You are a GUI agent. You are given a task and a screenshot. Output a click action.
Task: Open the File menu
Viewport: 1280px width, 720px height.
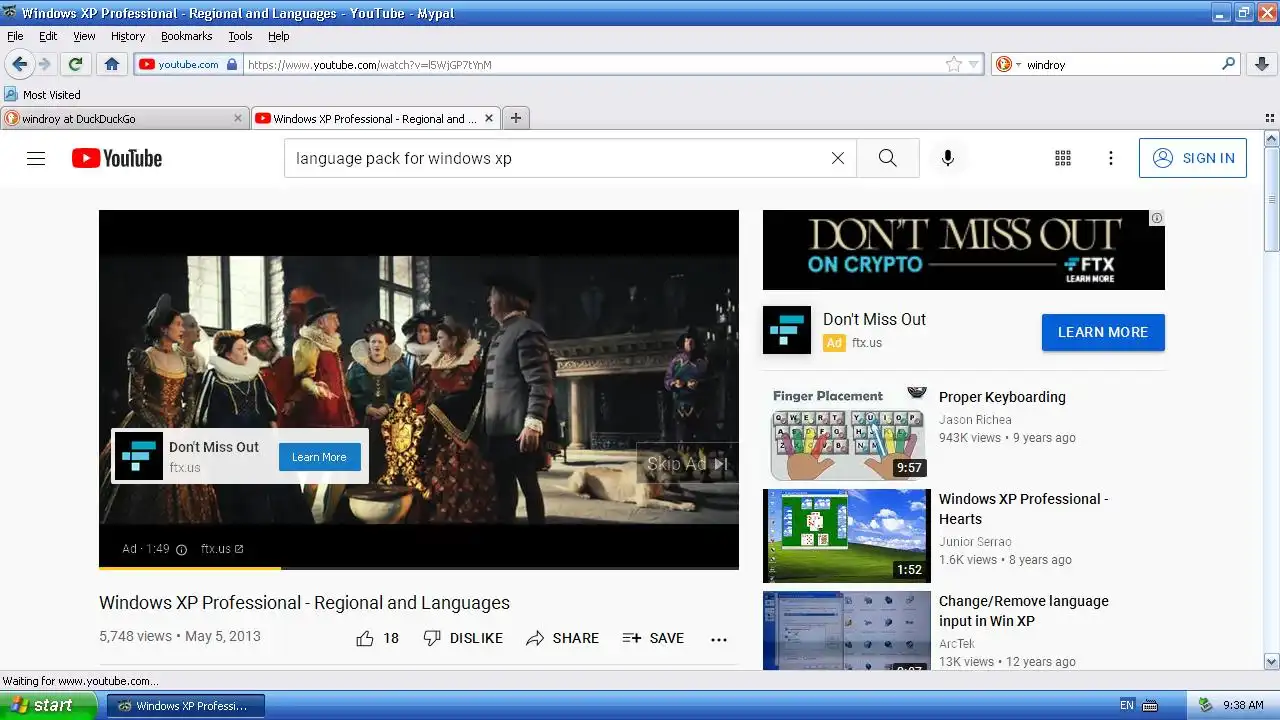click(x=15, y=36)
